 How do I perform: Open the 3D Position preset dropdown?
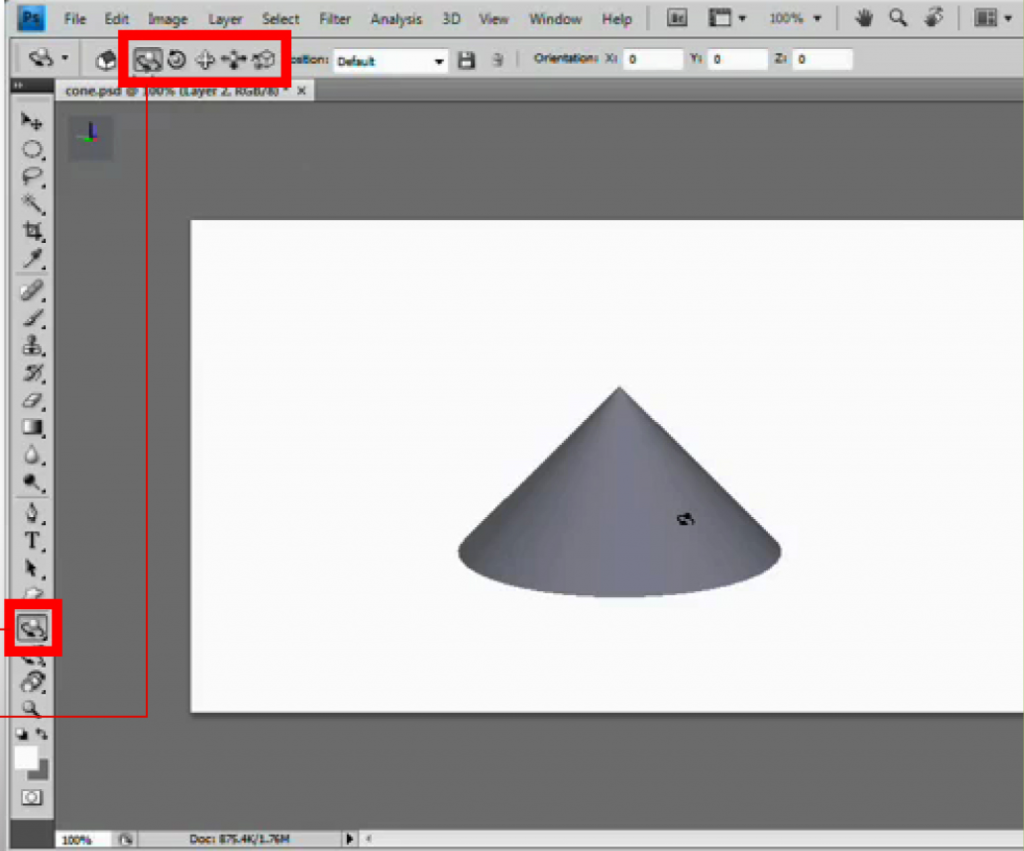pyautogui.click(x=438, y=61)
